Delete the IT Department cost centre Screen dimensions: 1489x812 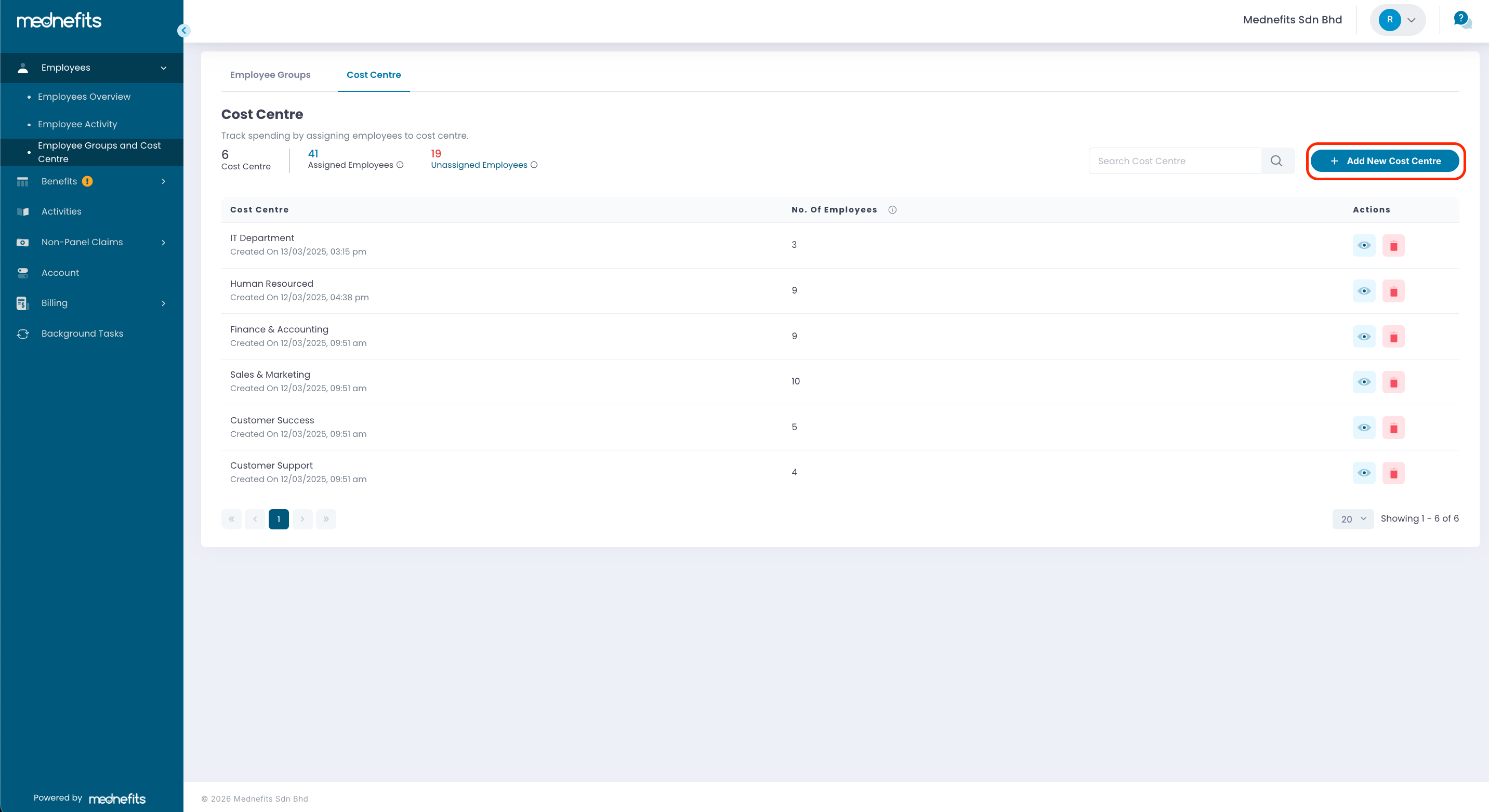1393,246
